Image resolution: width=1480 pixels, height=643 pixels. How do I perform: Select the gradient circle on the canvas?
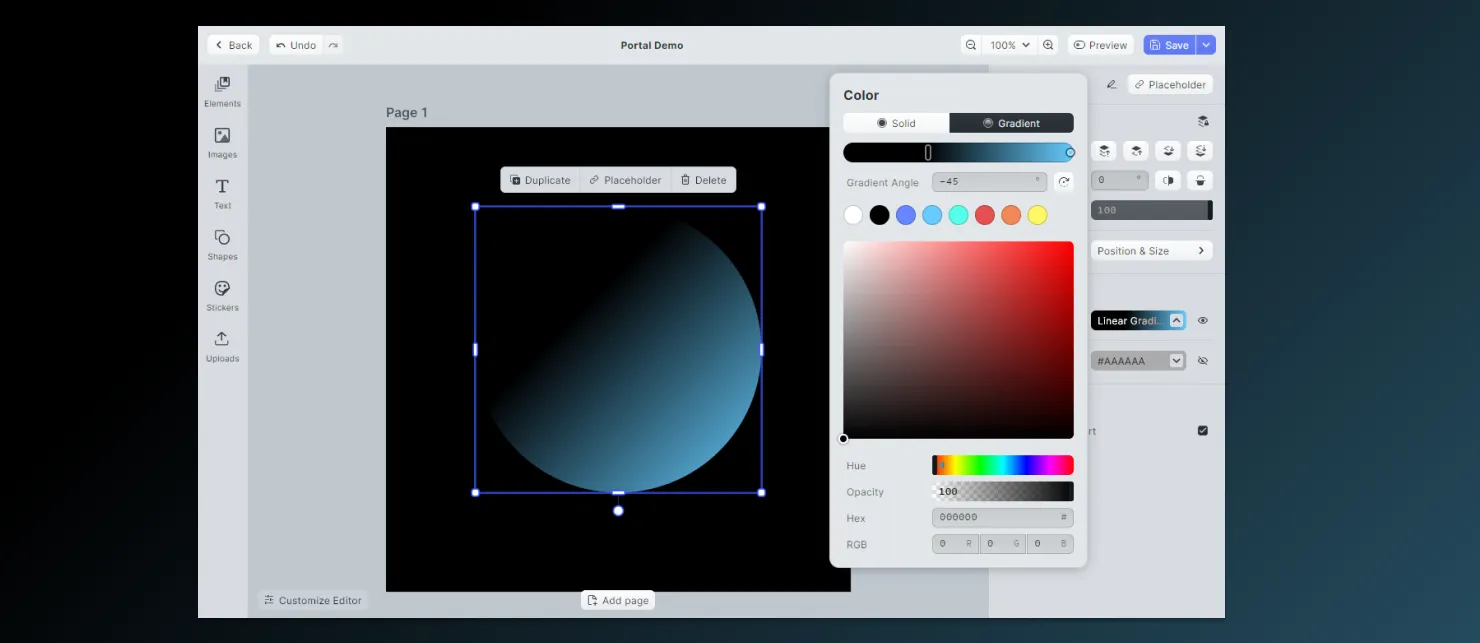click(618, 349)
